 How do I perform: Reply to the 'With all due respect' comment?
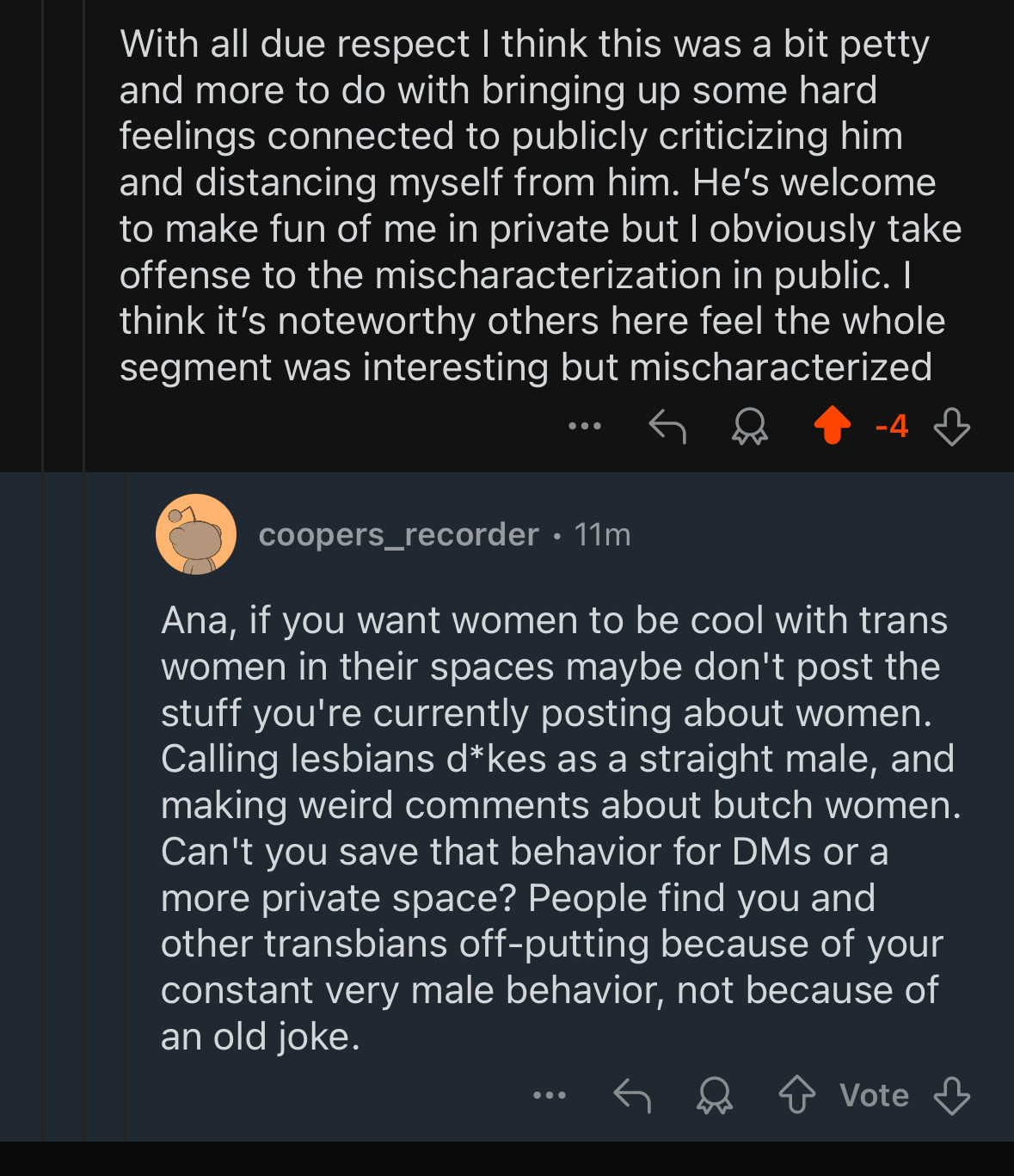(667, 426)
